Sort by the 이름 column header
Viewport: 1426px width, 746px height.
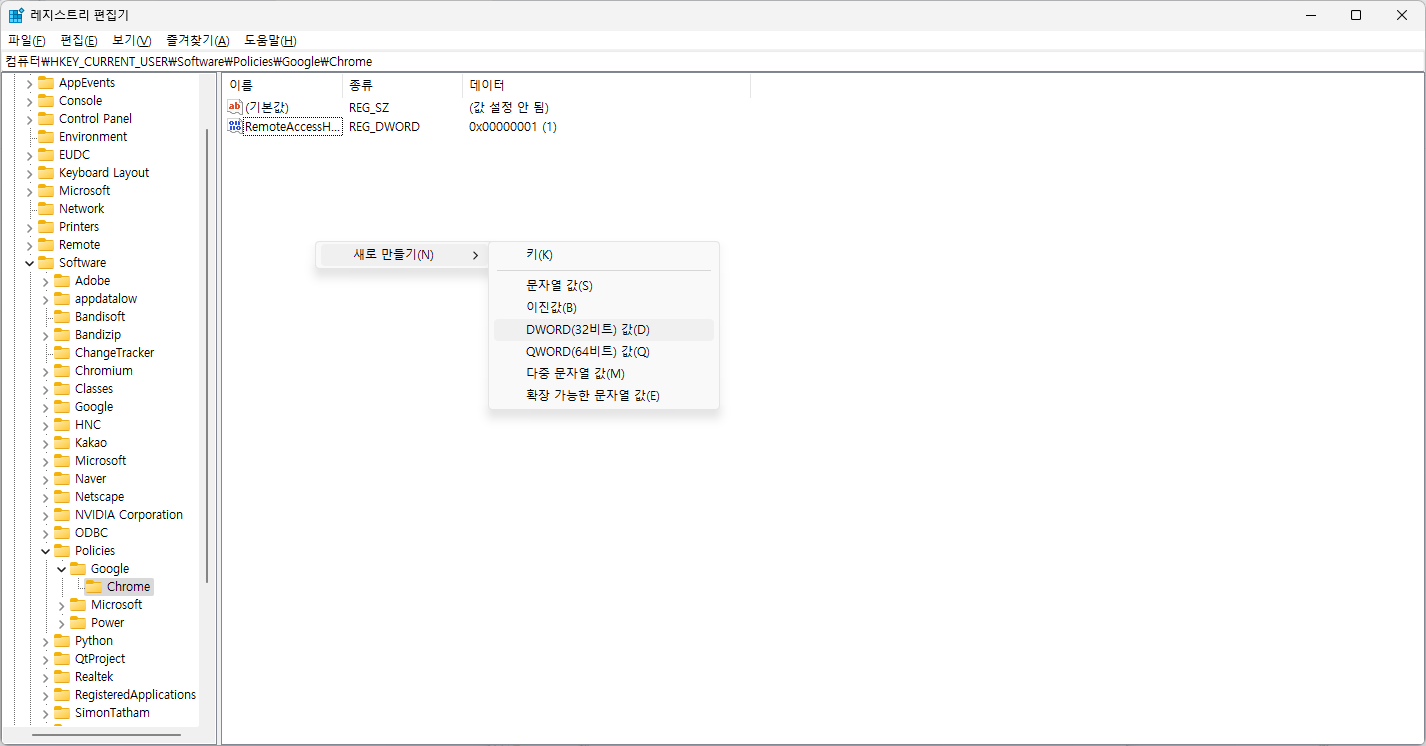[283, 86]
